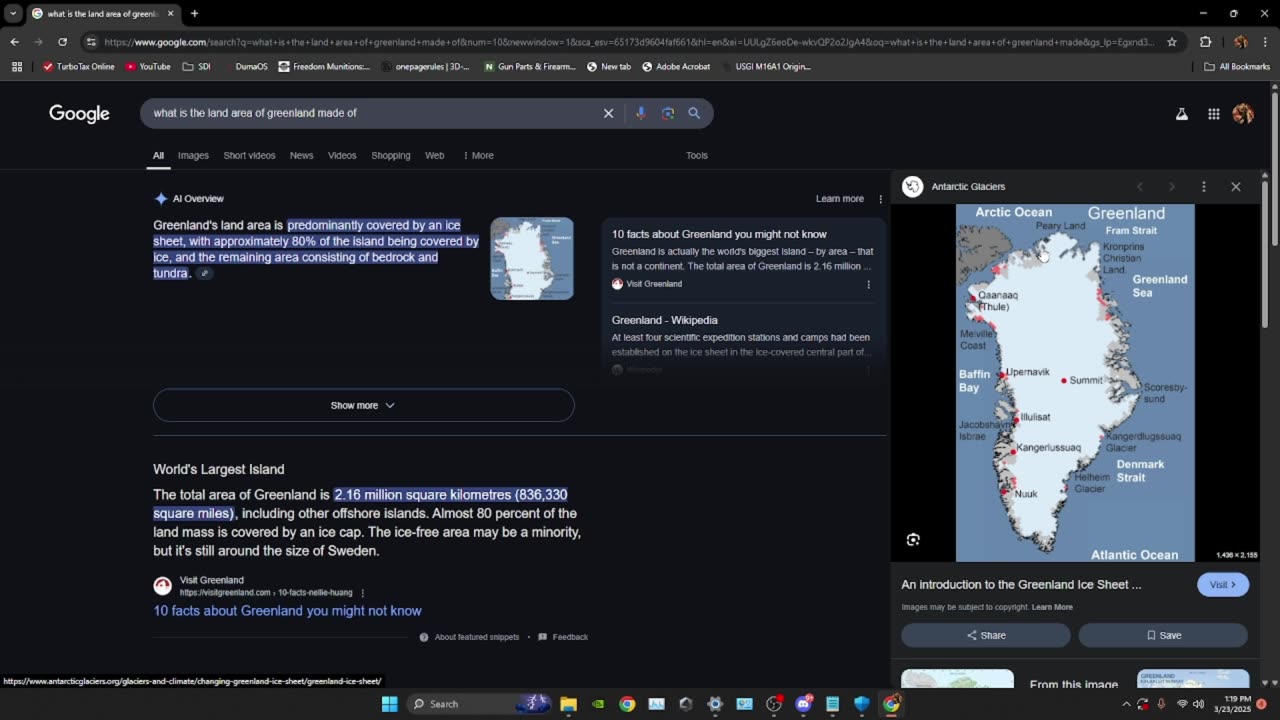The width and height of the screenshot is (1280, 720).
Task: Open the Tools search options
Action: (x=697, y=155)
